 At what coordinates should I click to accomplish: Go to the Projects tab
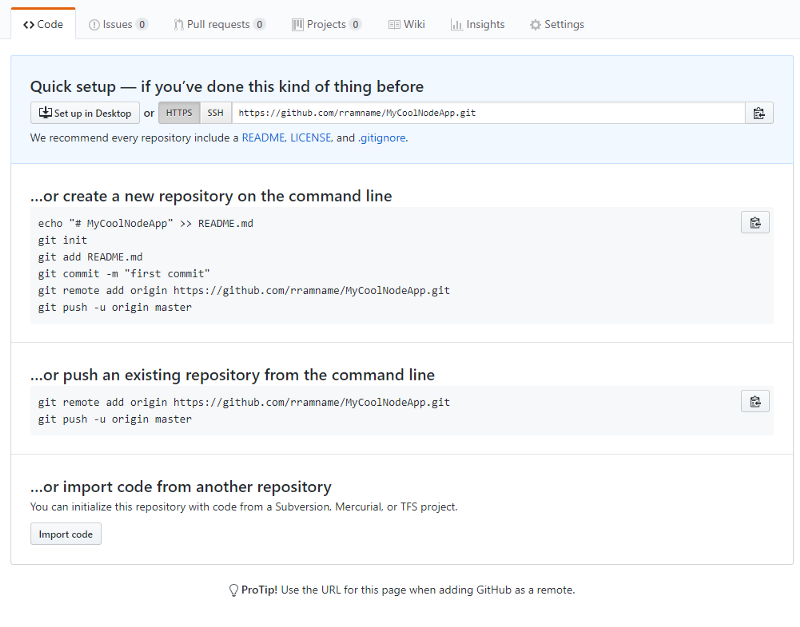[327, 24]
